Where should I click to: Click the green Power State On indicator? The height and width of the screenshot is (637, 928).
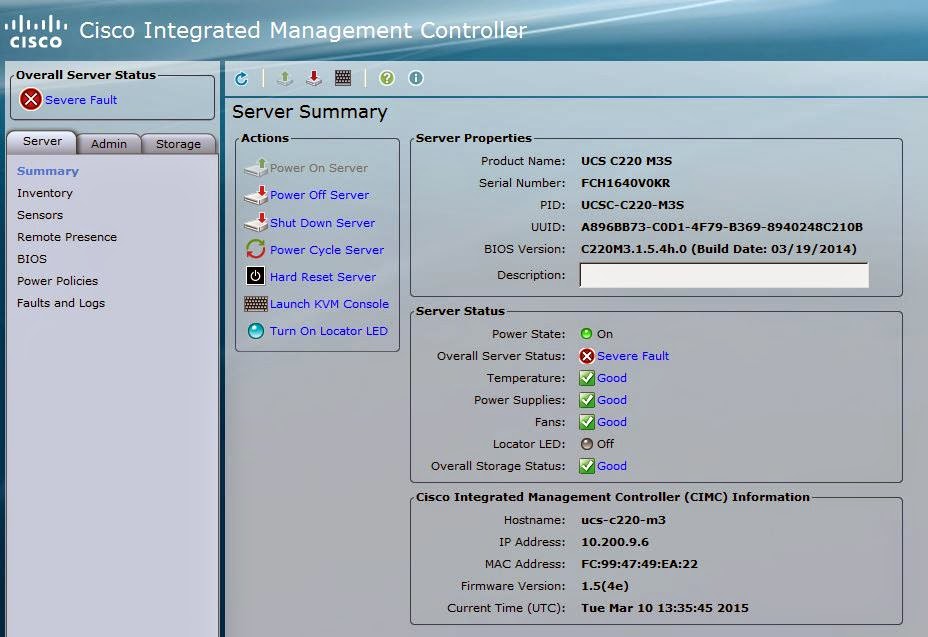pyautogui.click(x=586, y=334)
